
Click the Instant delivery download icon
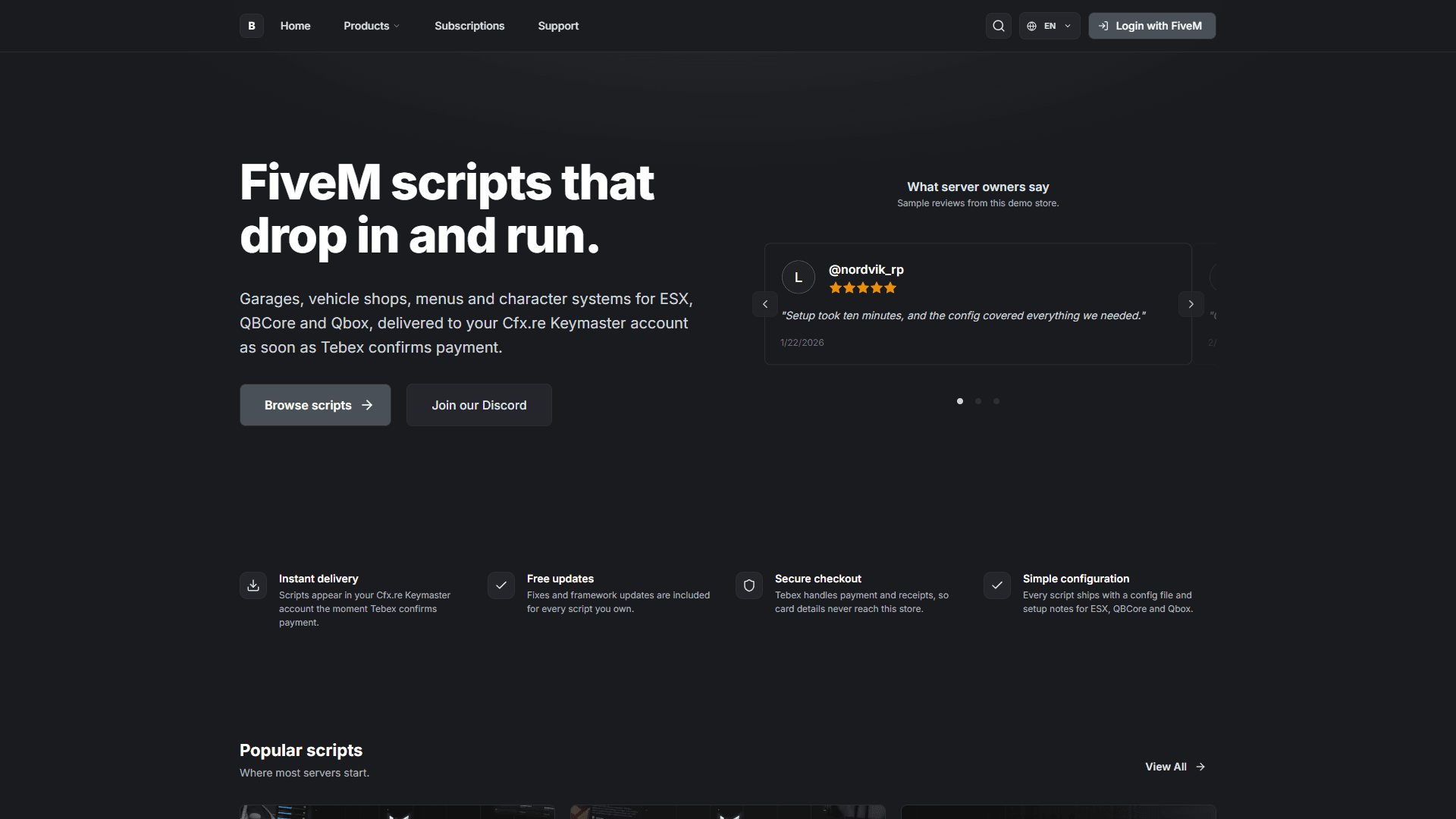pos(253,585)
